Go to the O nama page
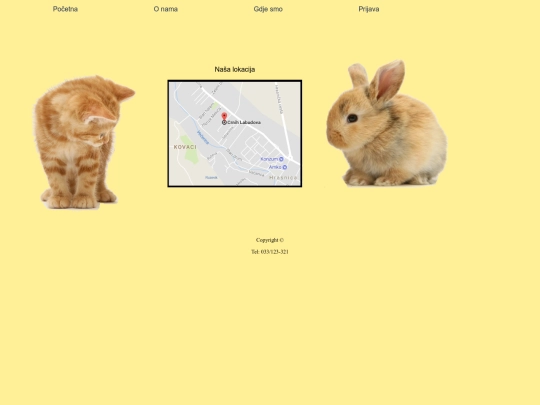This screenshot has height=405, width=540. coord(166,9)
